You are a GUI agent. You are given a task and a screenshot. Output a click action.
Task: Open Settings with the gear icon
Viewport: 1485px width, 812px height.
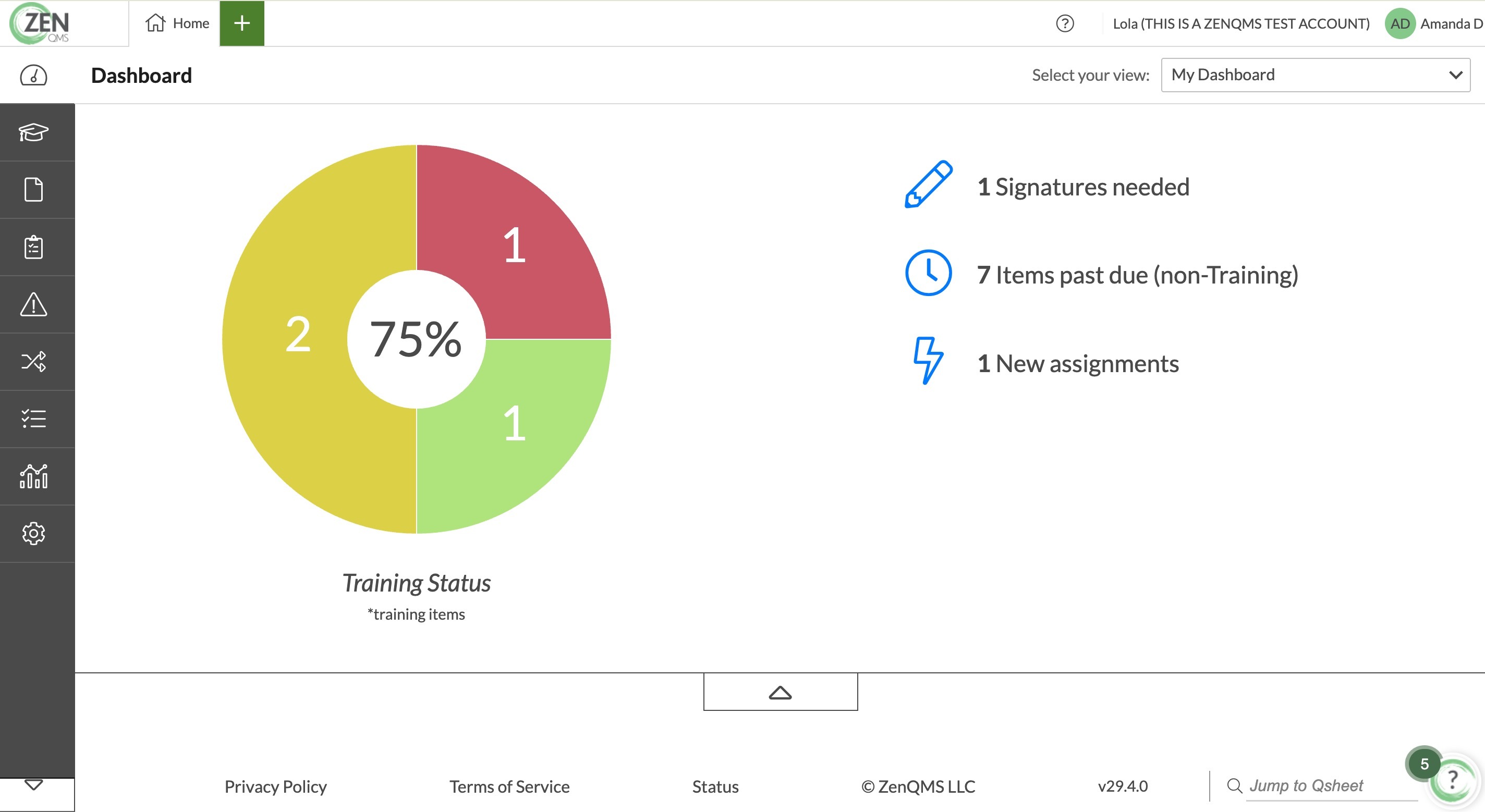(34, 534)
